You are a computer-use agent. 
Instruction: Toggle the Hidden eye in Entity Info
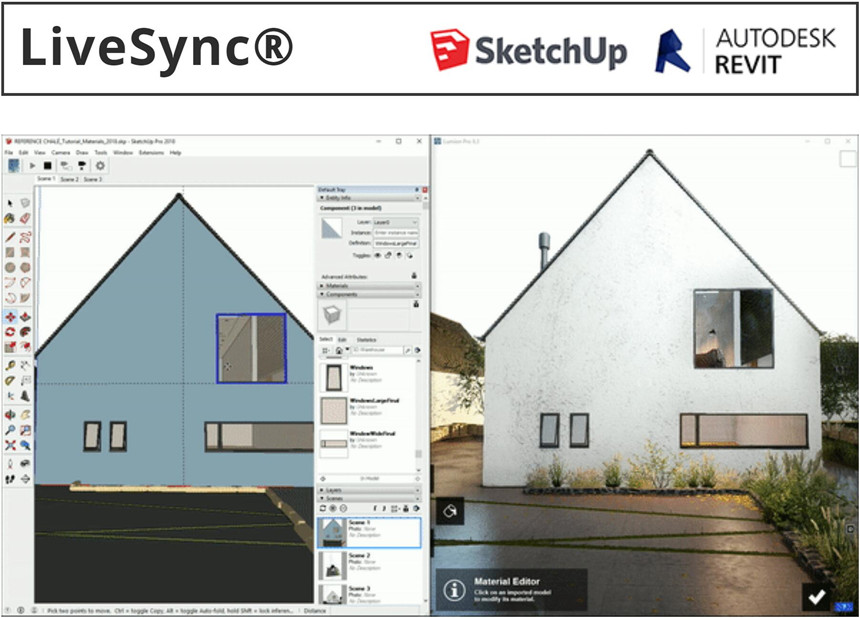click(x=377, y=256)
